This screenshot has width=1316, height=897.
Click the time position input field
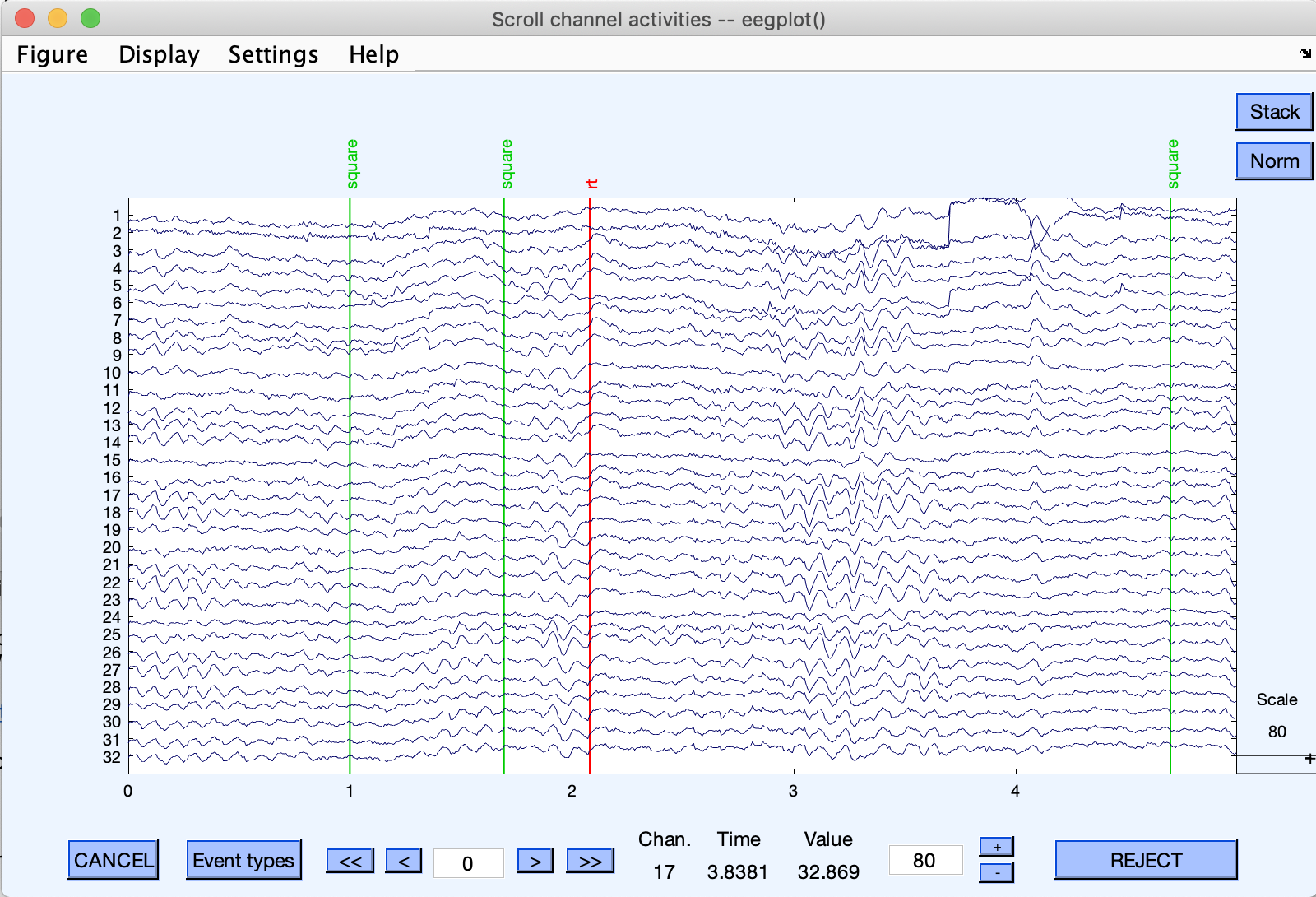[x=468, y=862]
